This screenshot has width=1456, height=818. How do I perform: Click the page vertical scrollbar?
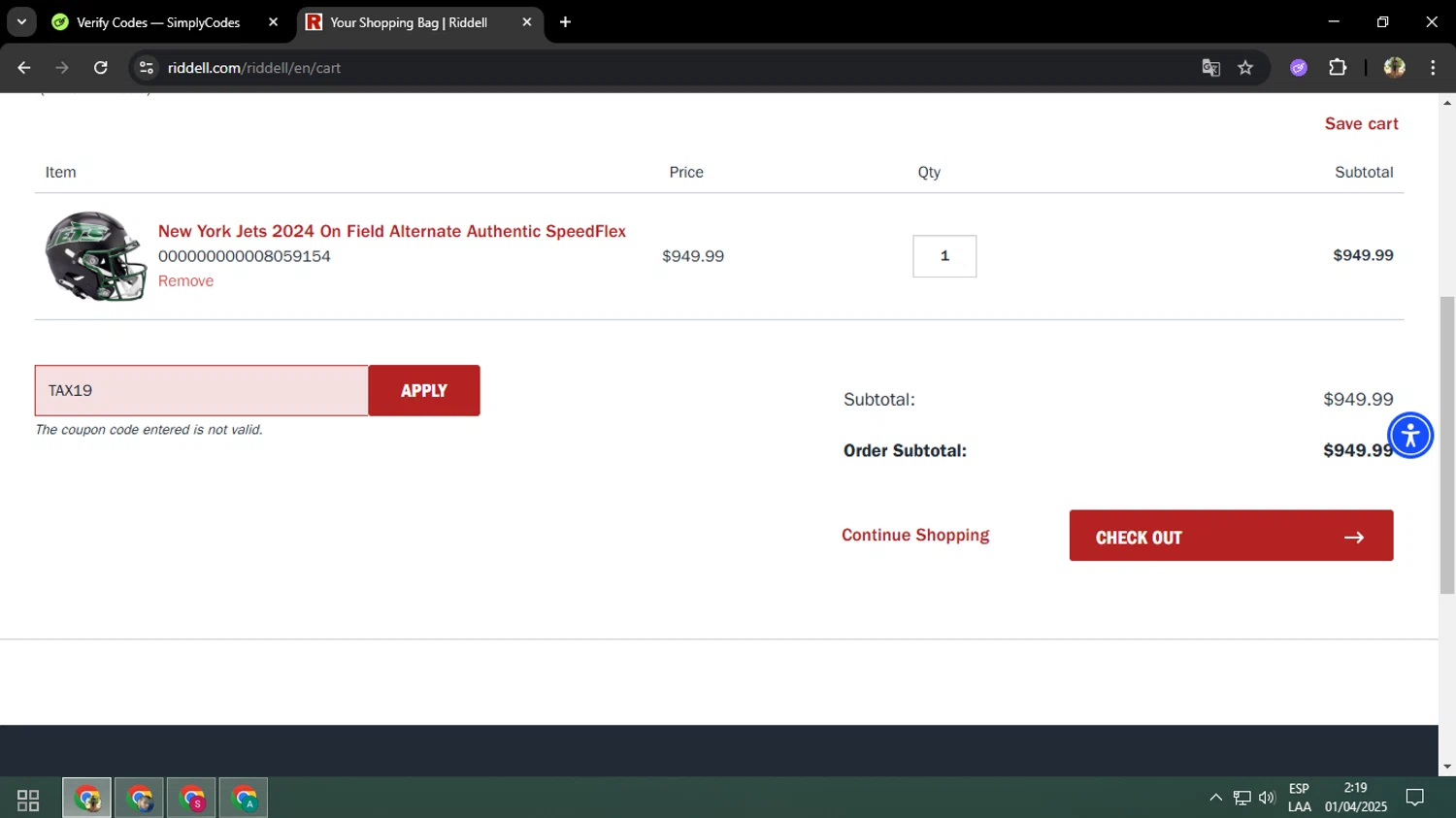pyautogui.click(x=1447, y=444)
